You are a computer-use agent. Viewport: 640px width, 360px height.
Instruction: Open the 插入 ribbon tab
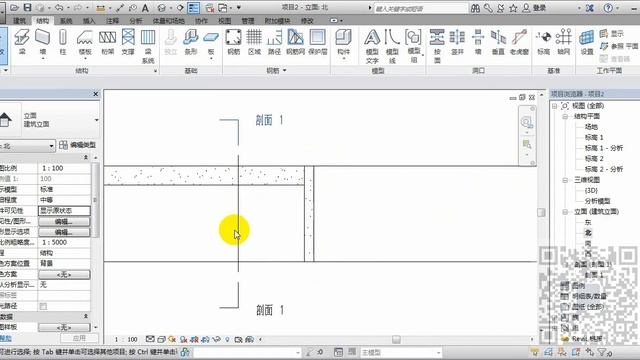(x=89, y=20)
